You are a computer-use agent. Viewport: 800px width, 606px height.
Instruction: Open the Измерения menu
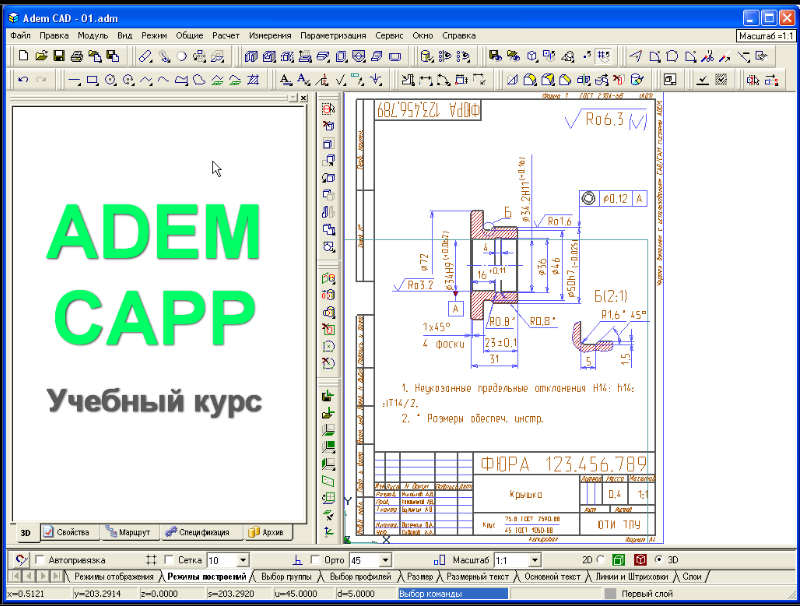point(270,36)
